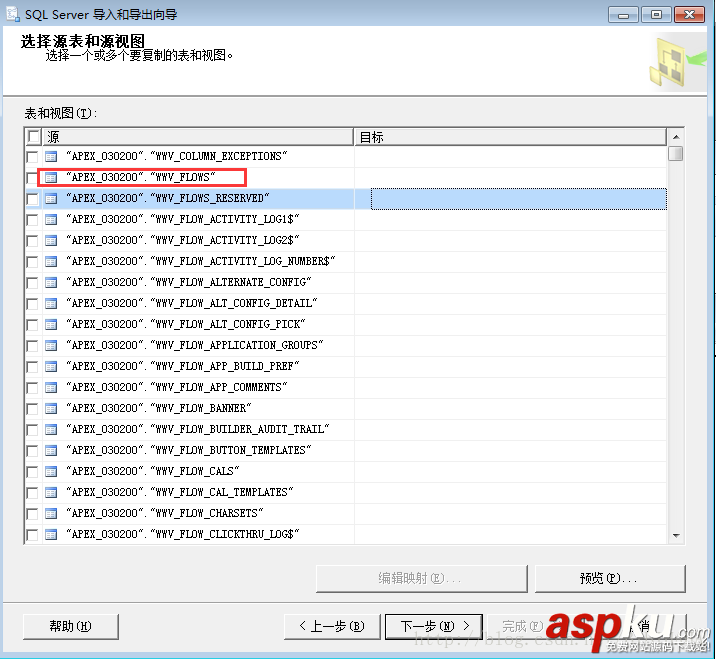Close the SQL Server wizard window

(690, 15)
